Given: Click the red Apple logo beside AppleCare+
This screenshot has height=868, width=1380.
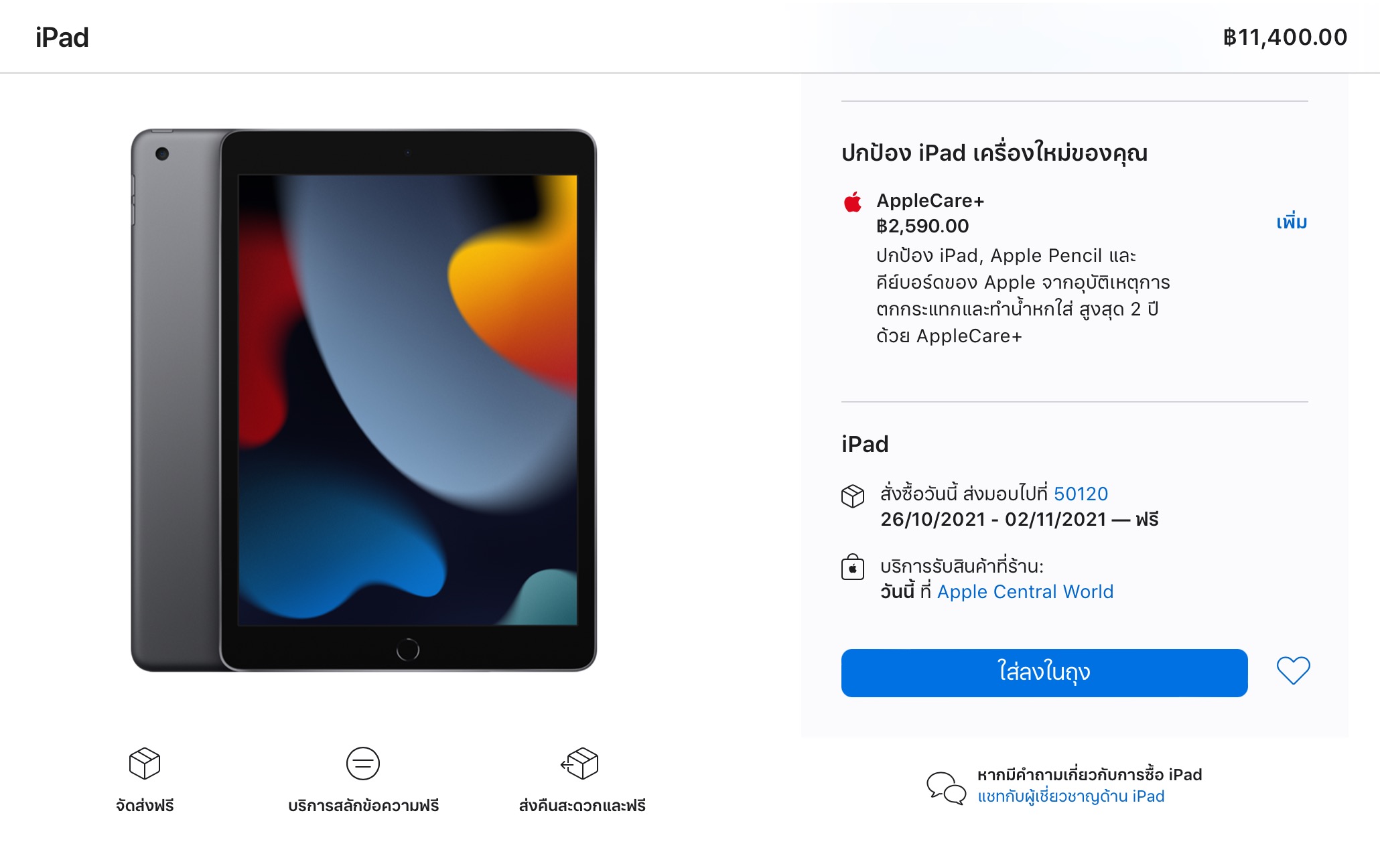Looking at the screenshot, I should [x=853, y=202].
